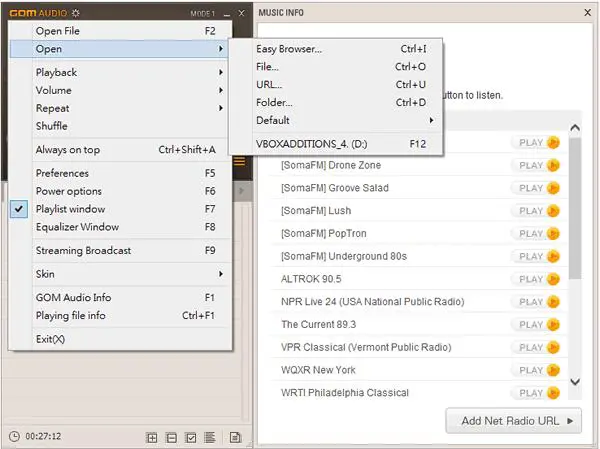600x449 pixels.
Task: Toggle Shuffle in the menu
Action: tap(121, 126)
